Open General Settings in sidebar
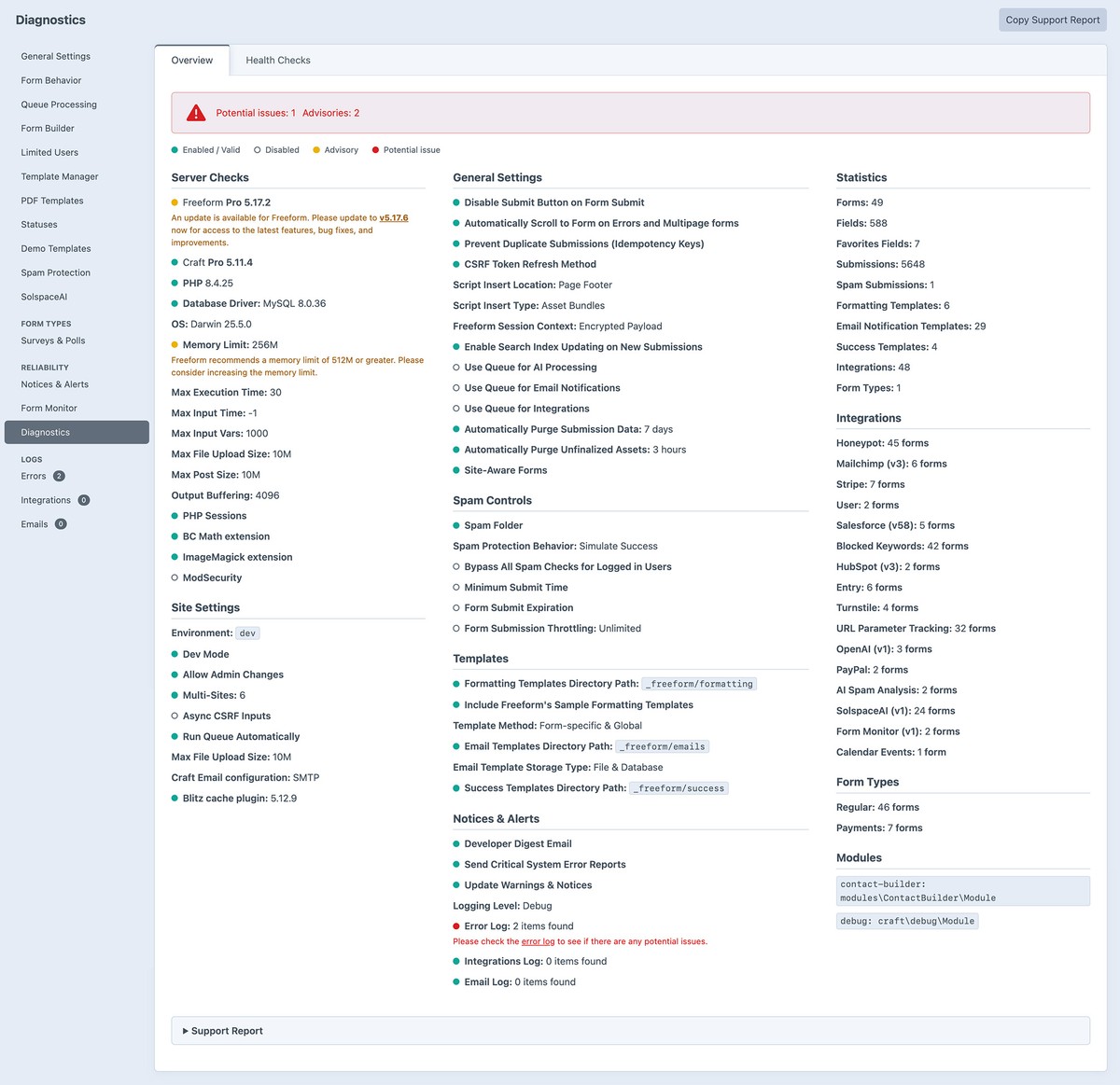 coord(56,56)
